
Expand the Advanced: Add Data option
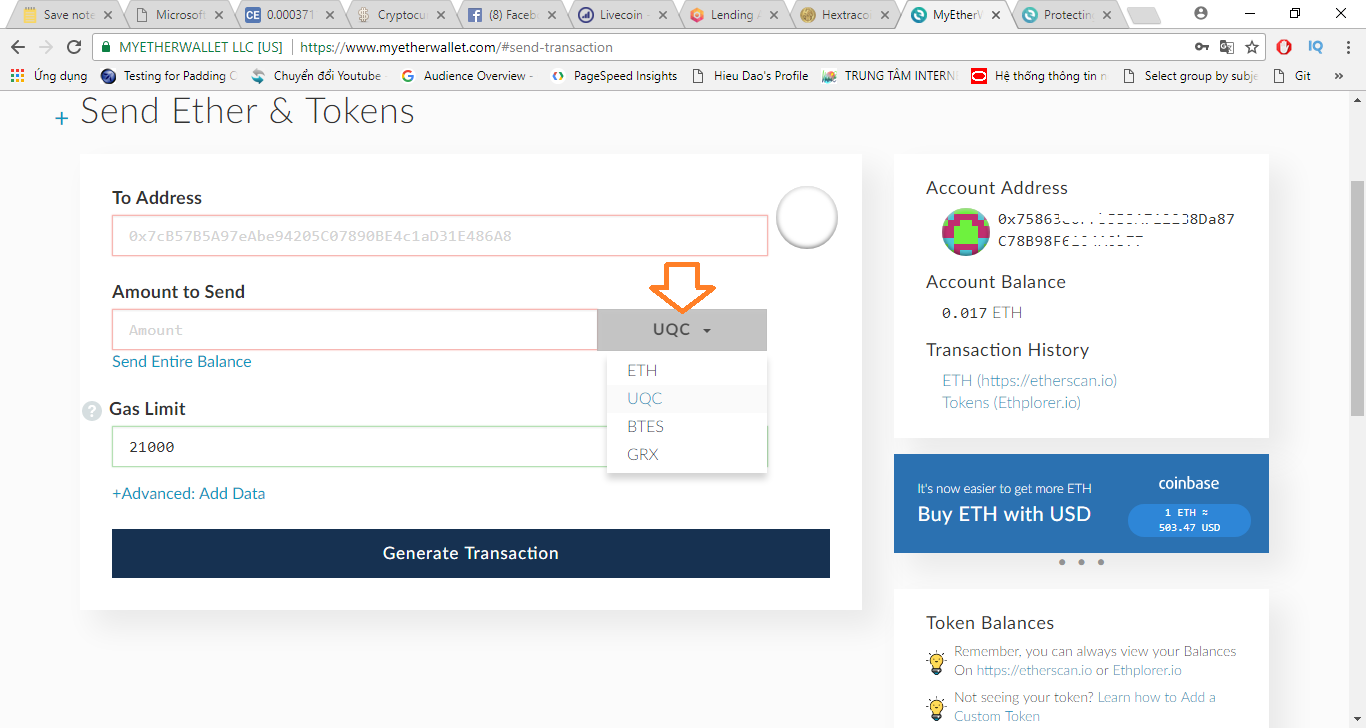tap(188, 494)
